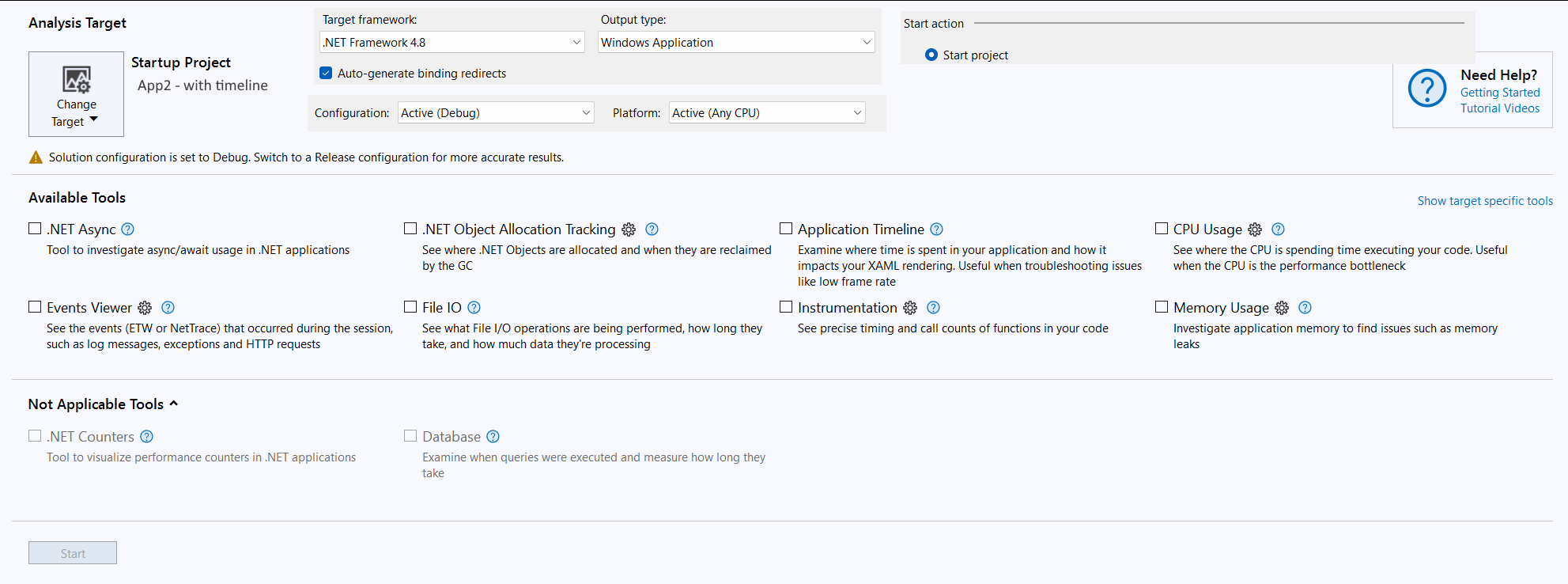Open the Configuration Active (Debug) dropdown
This screenshot has height=584, width=1568.
click(496, 113)
